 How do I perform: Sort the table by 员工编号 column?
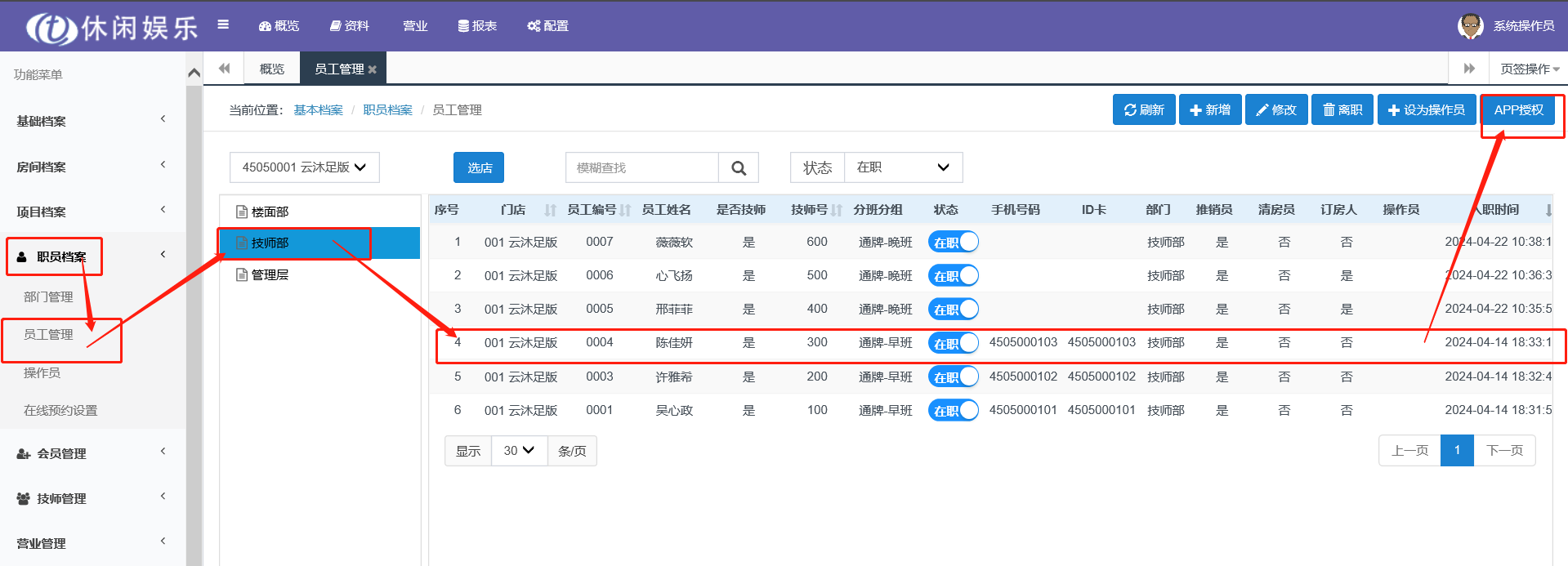625,210
